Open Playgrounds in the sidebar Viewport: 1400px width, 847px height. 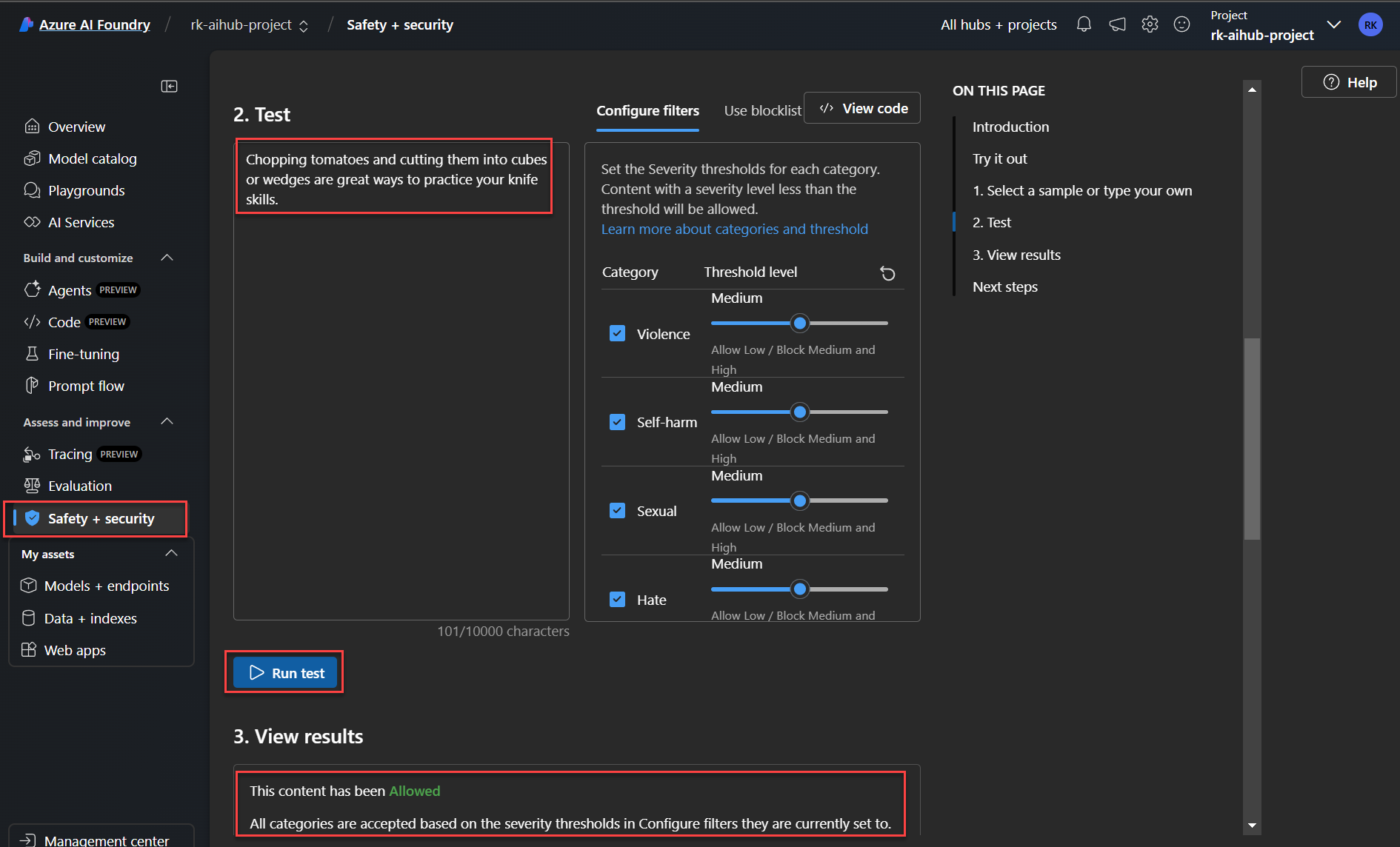point(86,190)
